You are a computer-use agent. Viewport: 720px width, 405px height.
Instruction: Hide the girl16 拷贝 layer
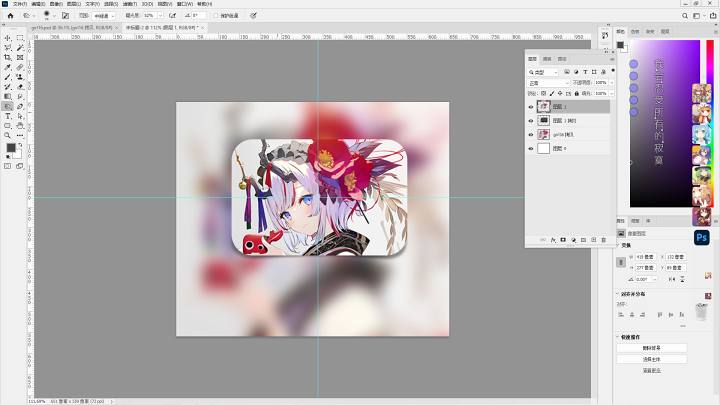531,135
